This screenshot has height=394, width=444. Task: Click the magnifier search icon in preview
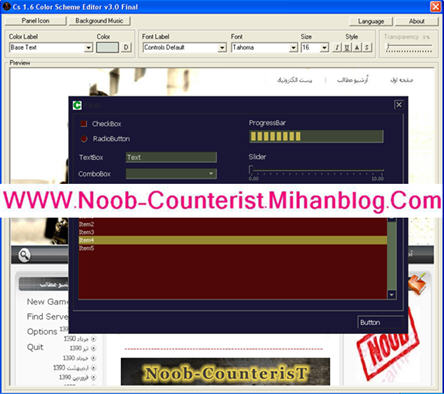click(x=24, y=255)
